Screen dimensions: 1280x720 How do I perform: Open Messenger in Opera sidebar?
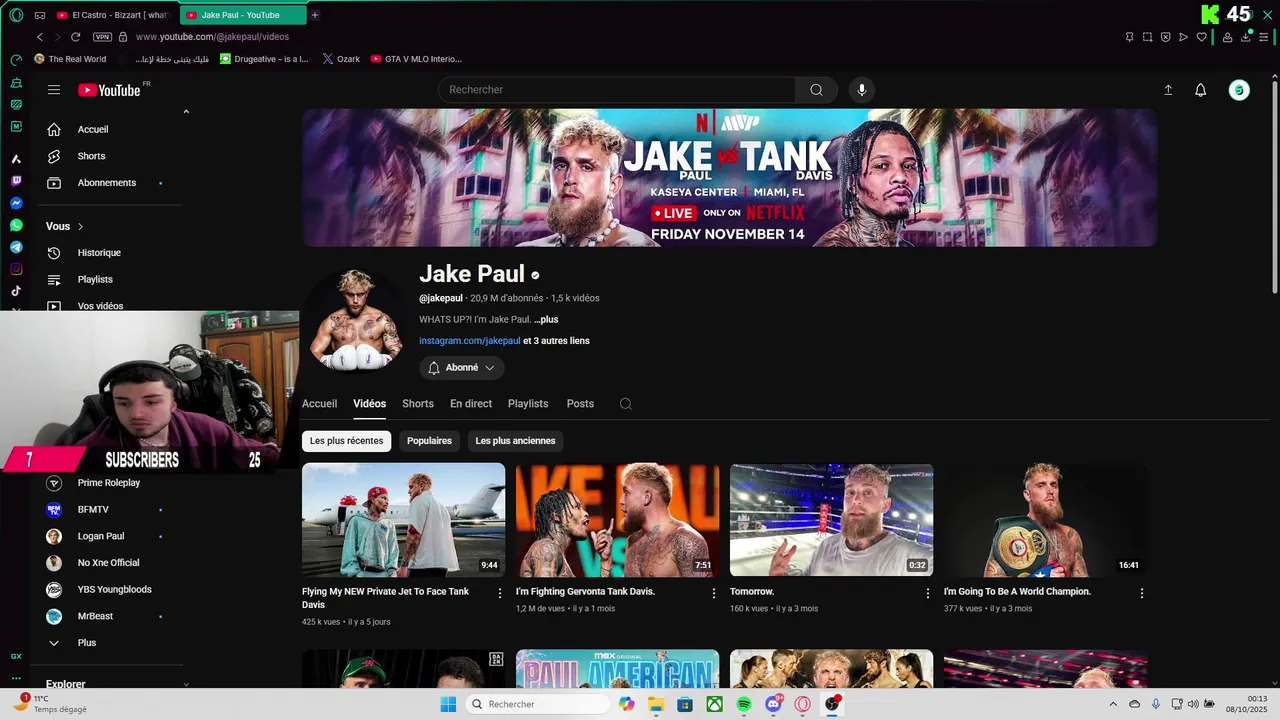16,203
